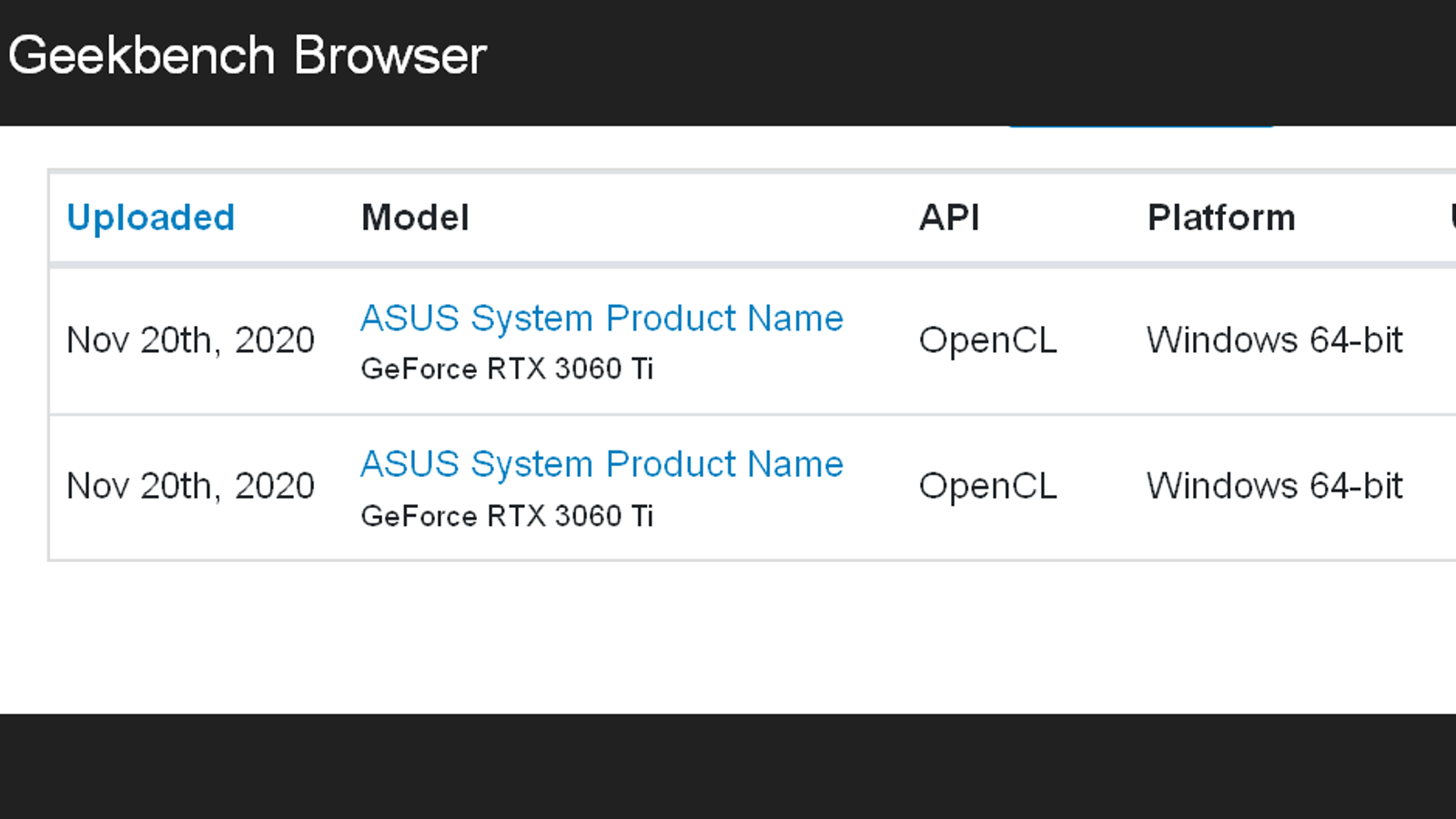
Task: Click the dark footer bar at page bottom
Action: pyautogui.click(x=728, y=766)
